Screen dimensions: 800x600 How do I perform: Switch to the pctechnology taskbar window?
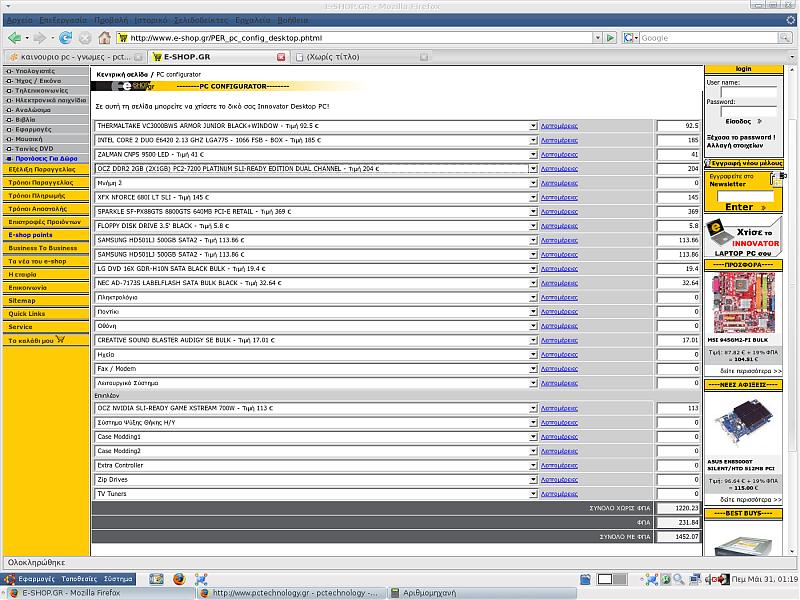(290, 593)
